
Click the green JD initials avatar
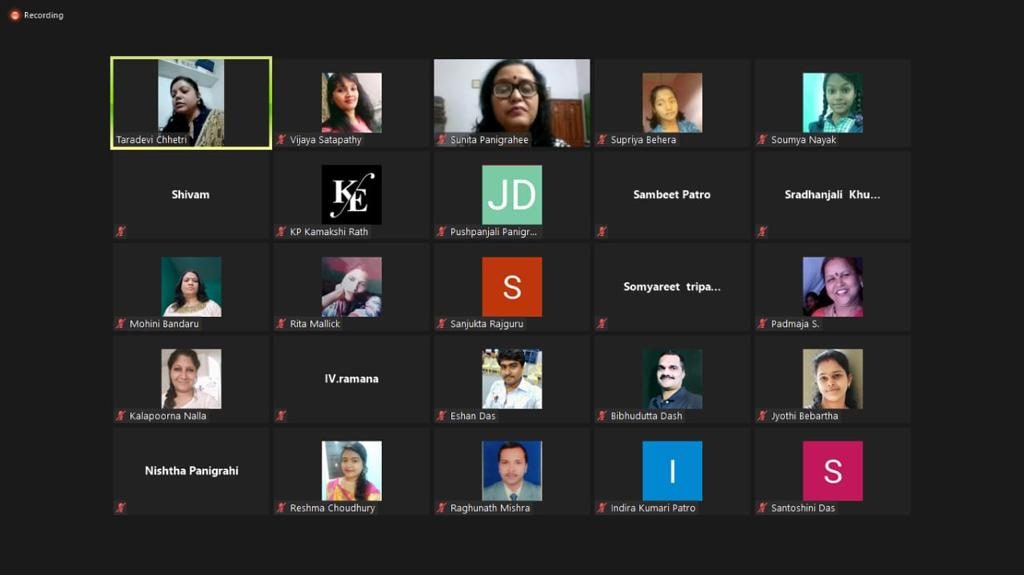click(511, 194)
